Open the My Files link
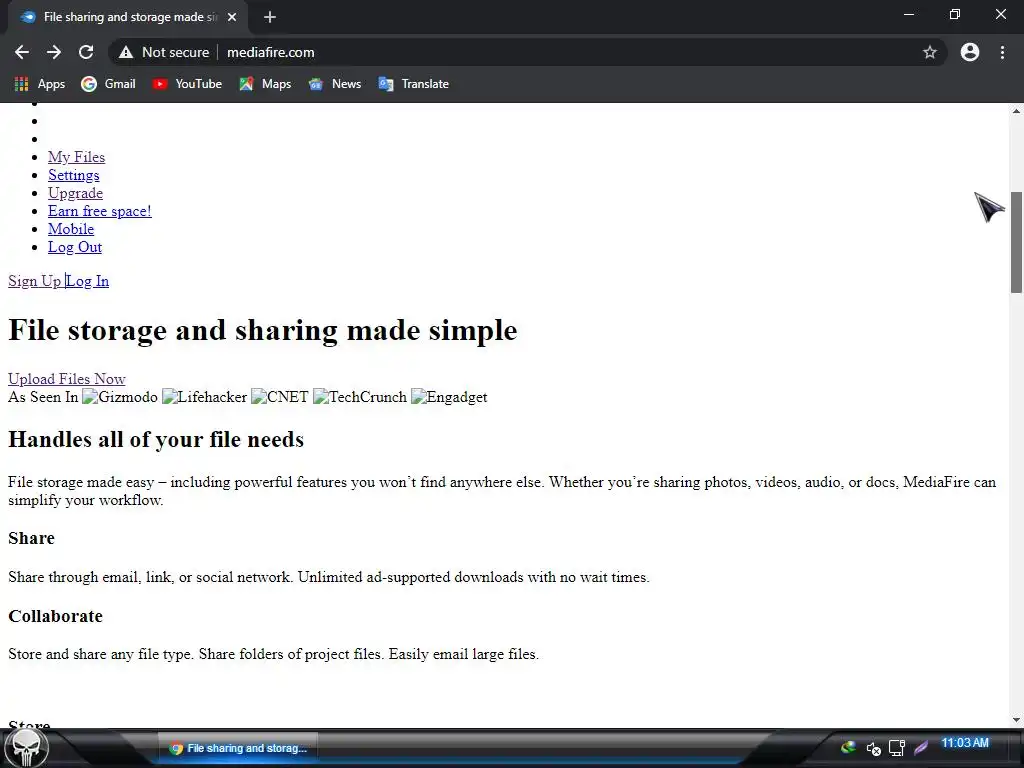The height and width of the screenshot is (768, 1024). point(76,157)
